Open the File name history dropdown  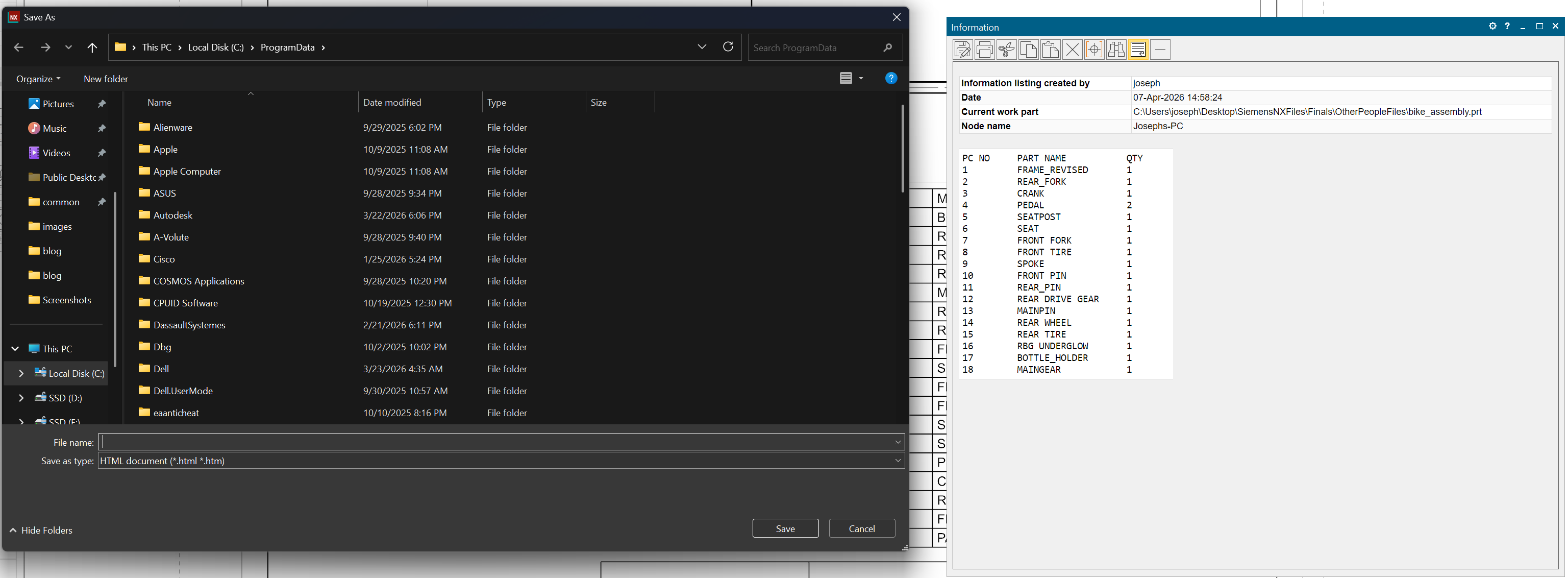898,442
